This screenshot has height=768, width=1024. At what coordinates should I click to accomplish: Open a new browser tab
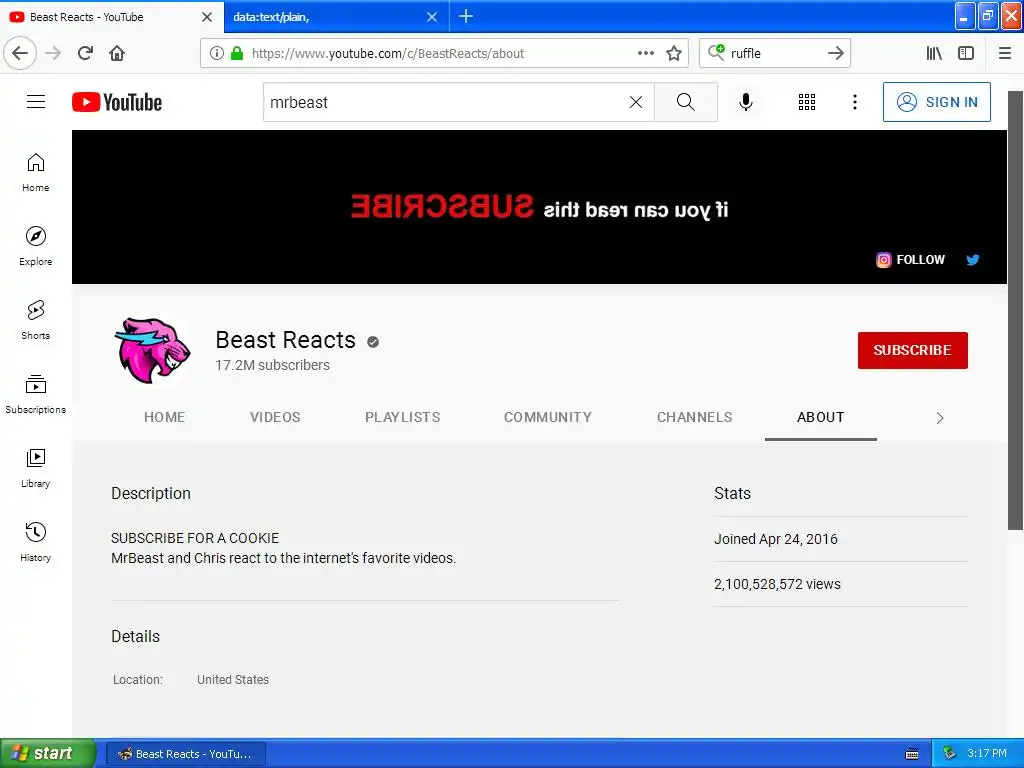click(466, 16)
